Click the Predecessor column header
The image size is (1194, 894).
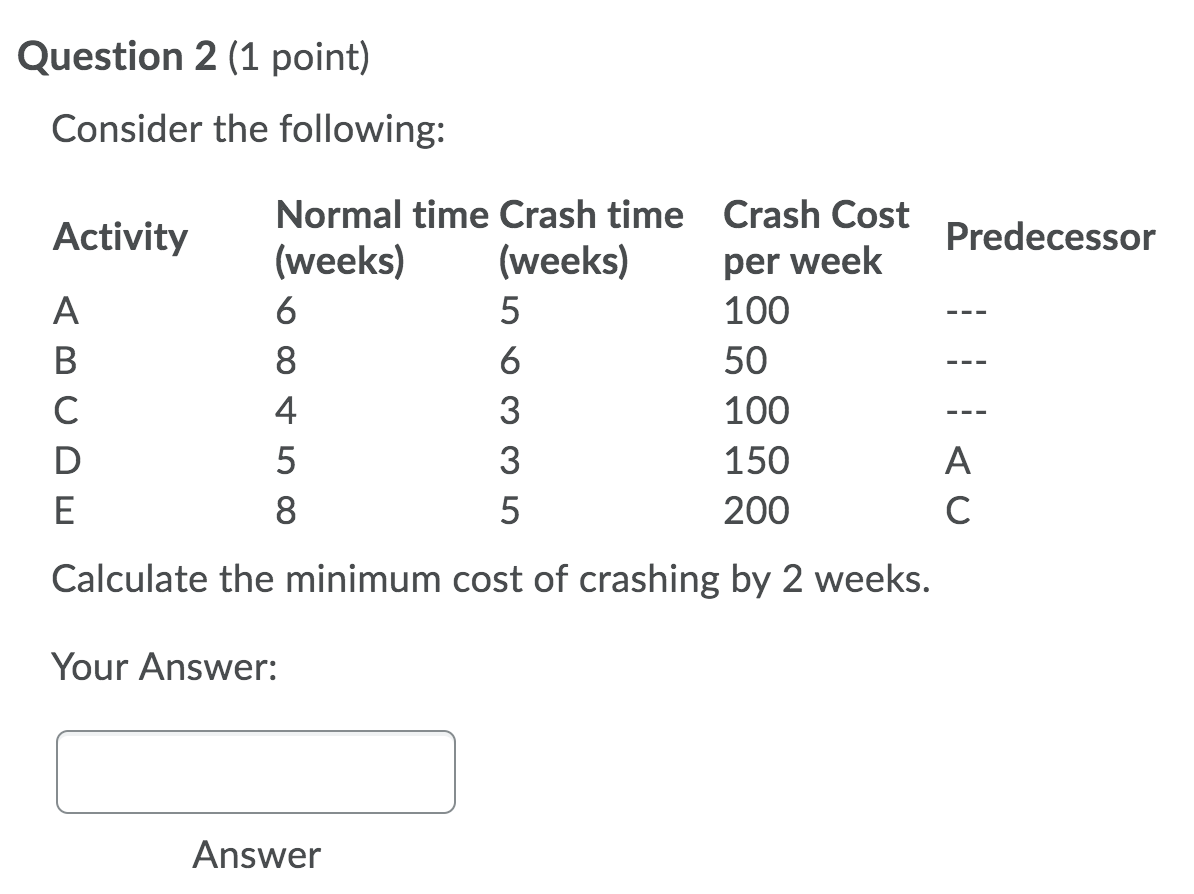click(x=1049, y=238)
